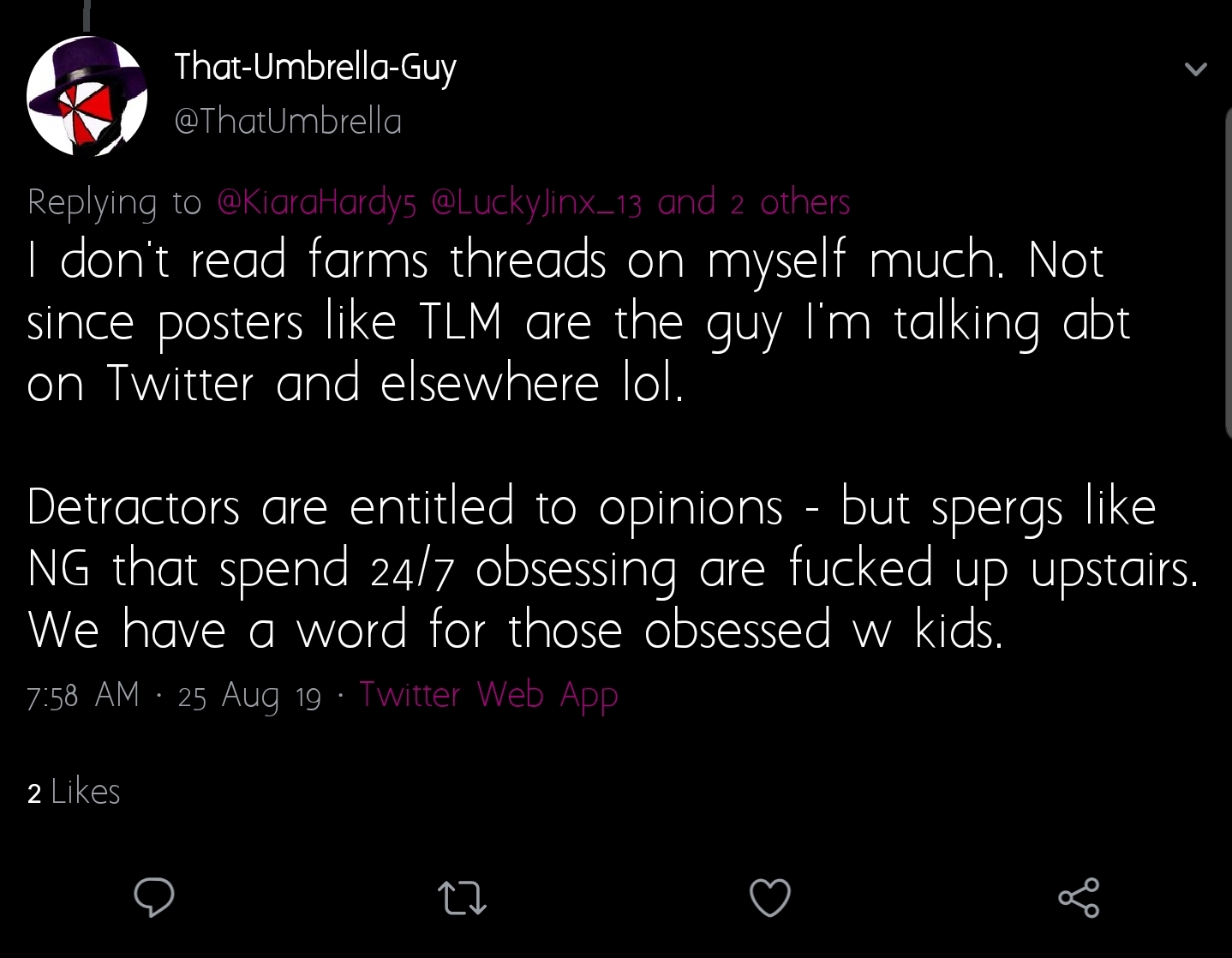Viewport: 1232px width, 958px height.
Task: Click the reply speech bubble icon
Action: 154,897
